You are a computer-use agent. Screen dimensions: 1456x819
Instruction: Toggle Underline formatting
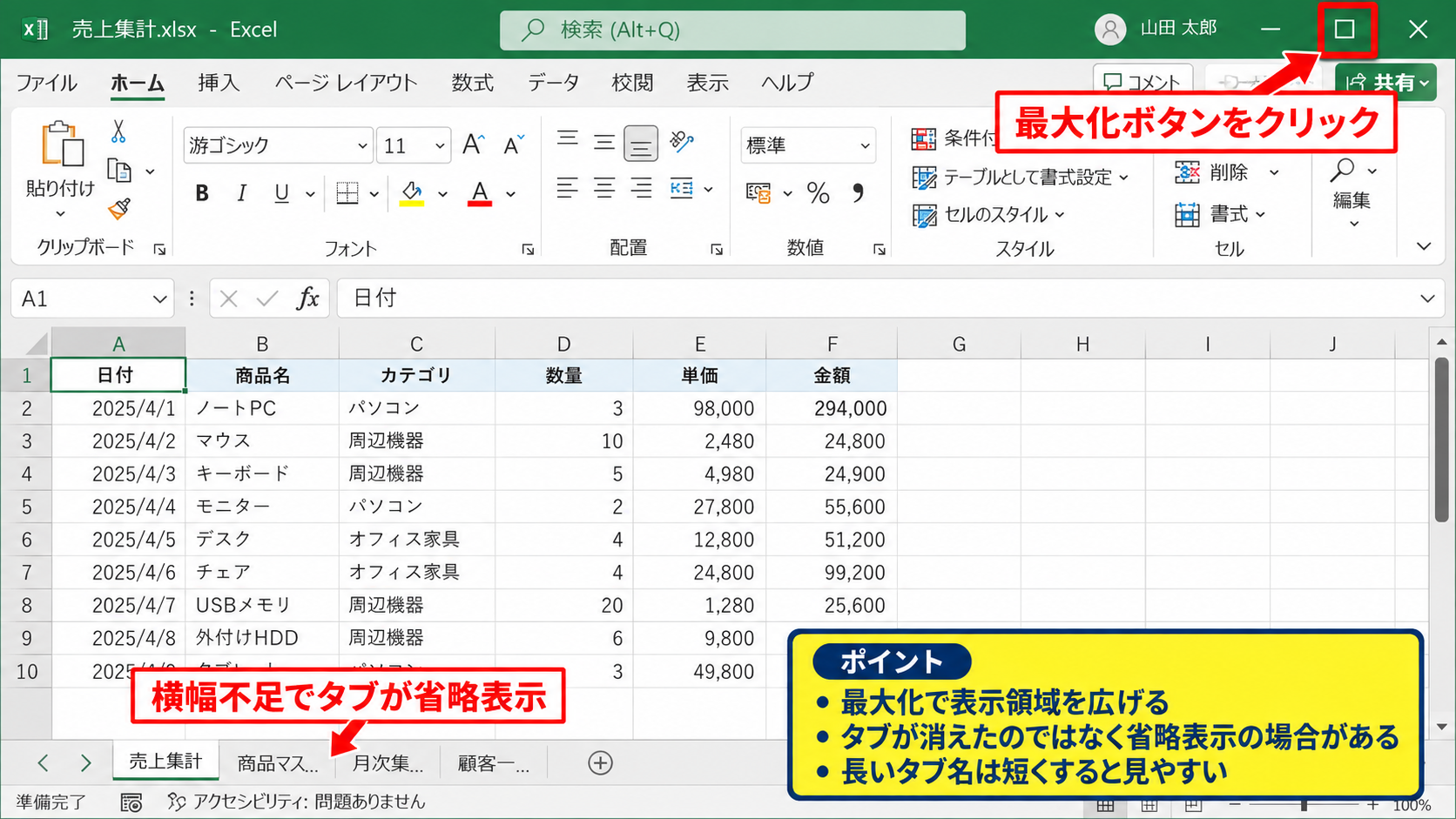tap(281, 193)
